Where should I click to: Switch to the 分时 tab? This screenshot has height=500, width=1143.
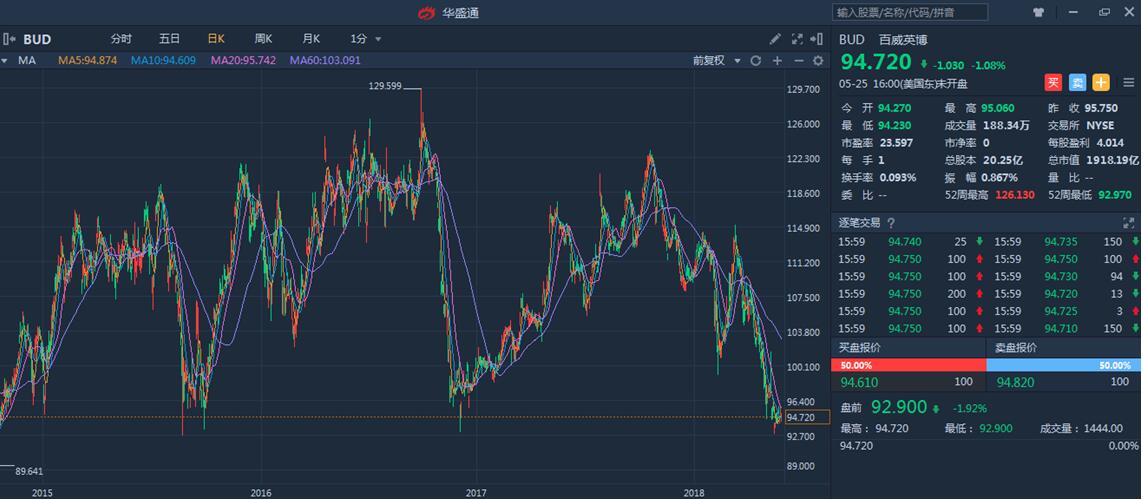pyautogui.click(x=121, y=39)
